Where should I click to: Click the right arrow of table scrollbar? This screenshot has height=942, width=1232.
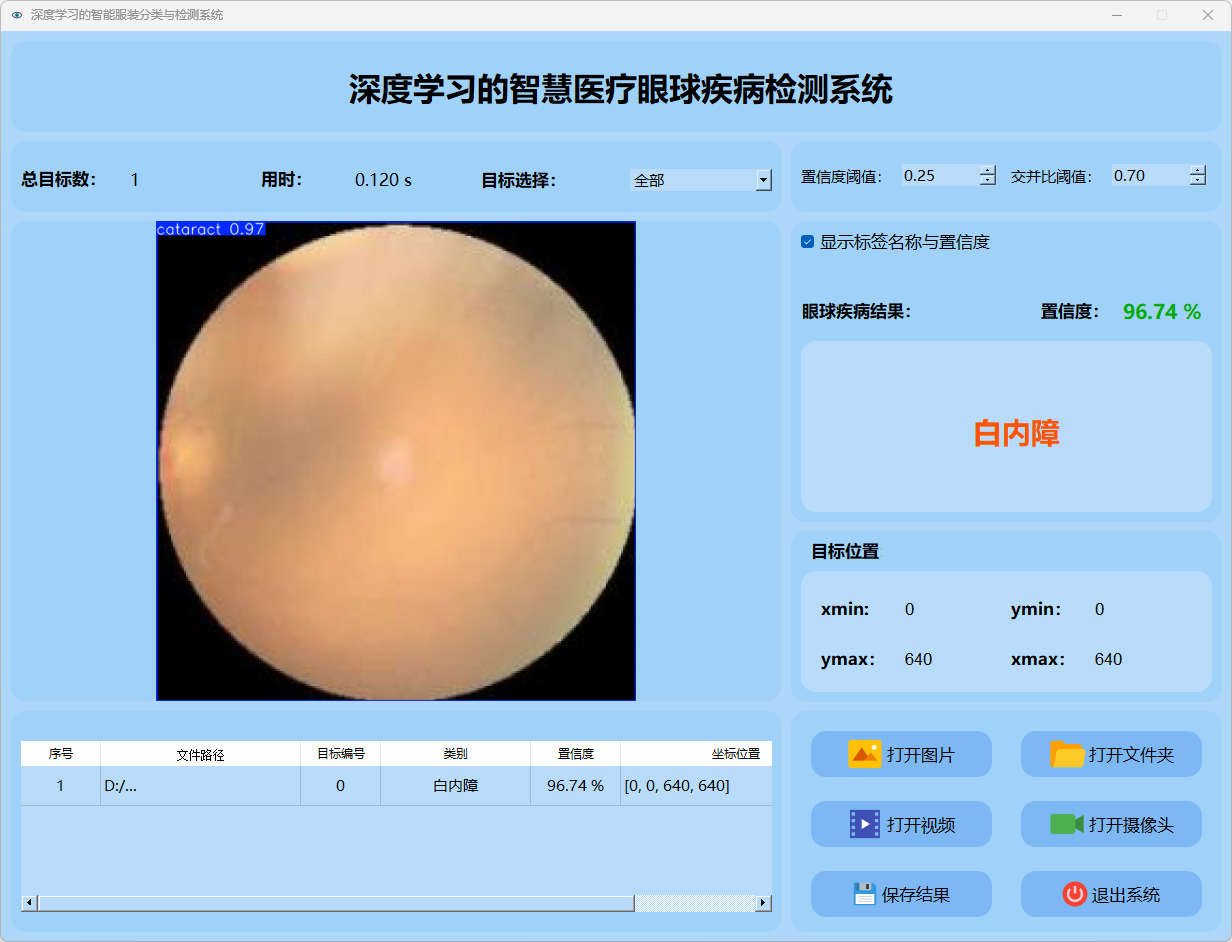tap(763, 903)
